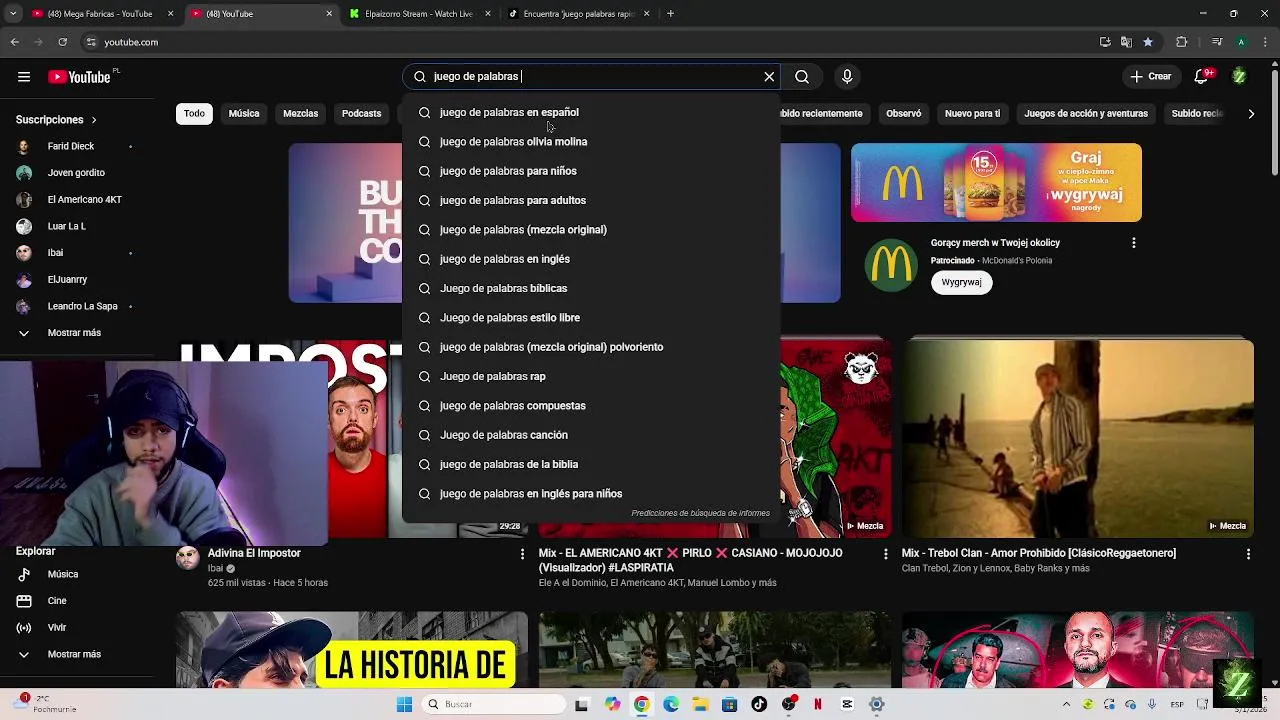Open the Windows Start button
This screenshot has width=1280, height=720.
(x=404, y=704)
